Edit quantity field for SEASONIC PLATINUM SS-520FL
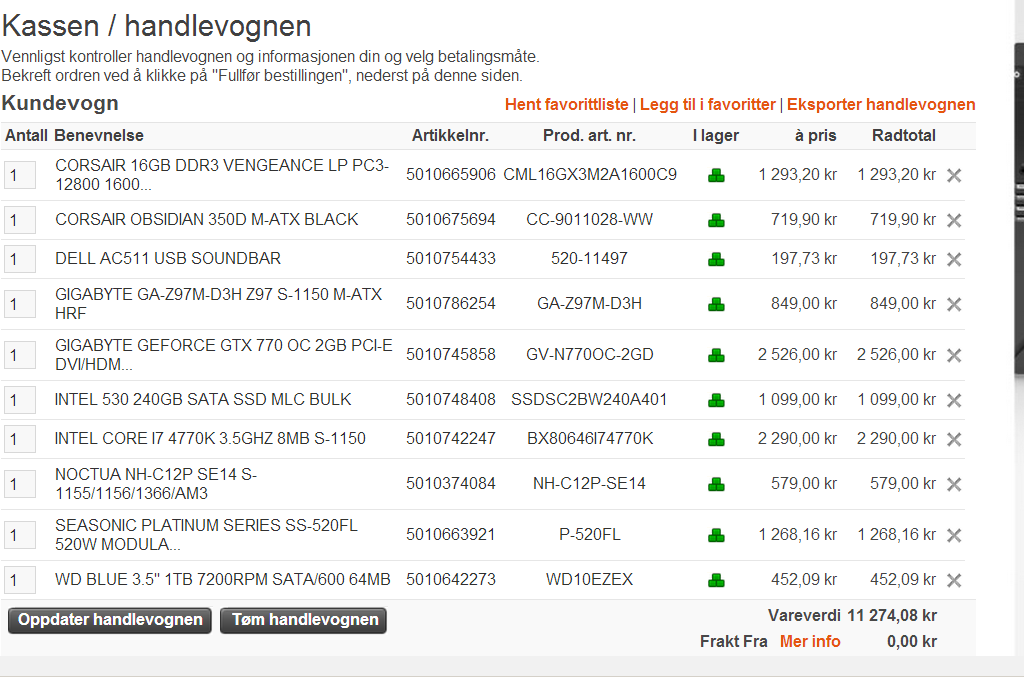 pos(20,535)
